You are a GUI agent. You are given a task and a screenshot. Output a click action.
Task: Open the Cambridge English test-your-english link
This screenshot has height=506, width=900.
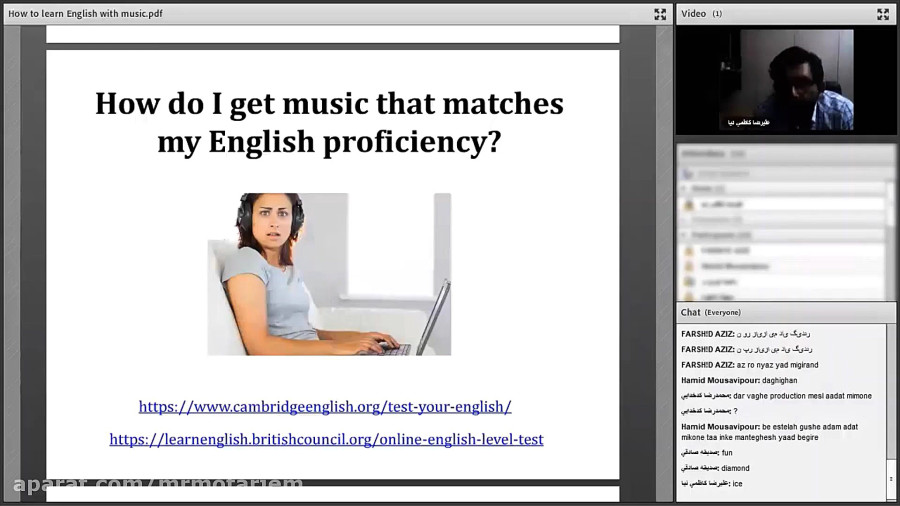click(325, 407)
